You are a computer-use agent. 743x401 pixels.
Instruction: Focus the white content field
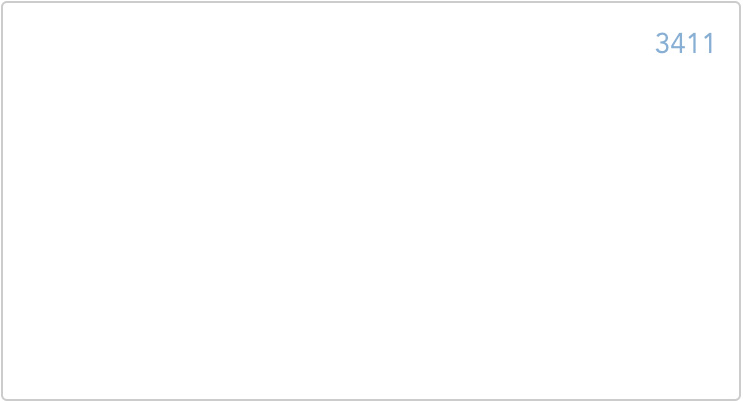coord(371,201)
